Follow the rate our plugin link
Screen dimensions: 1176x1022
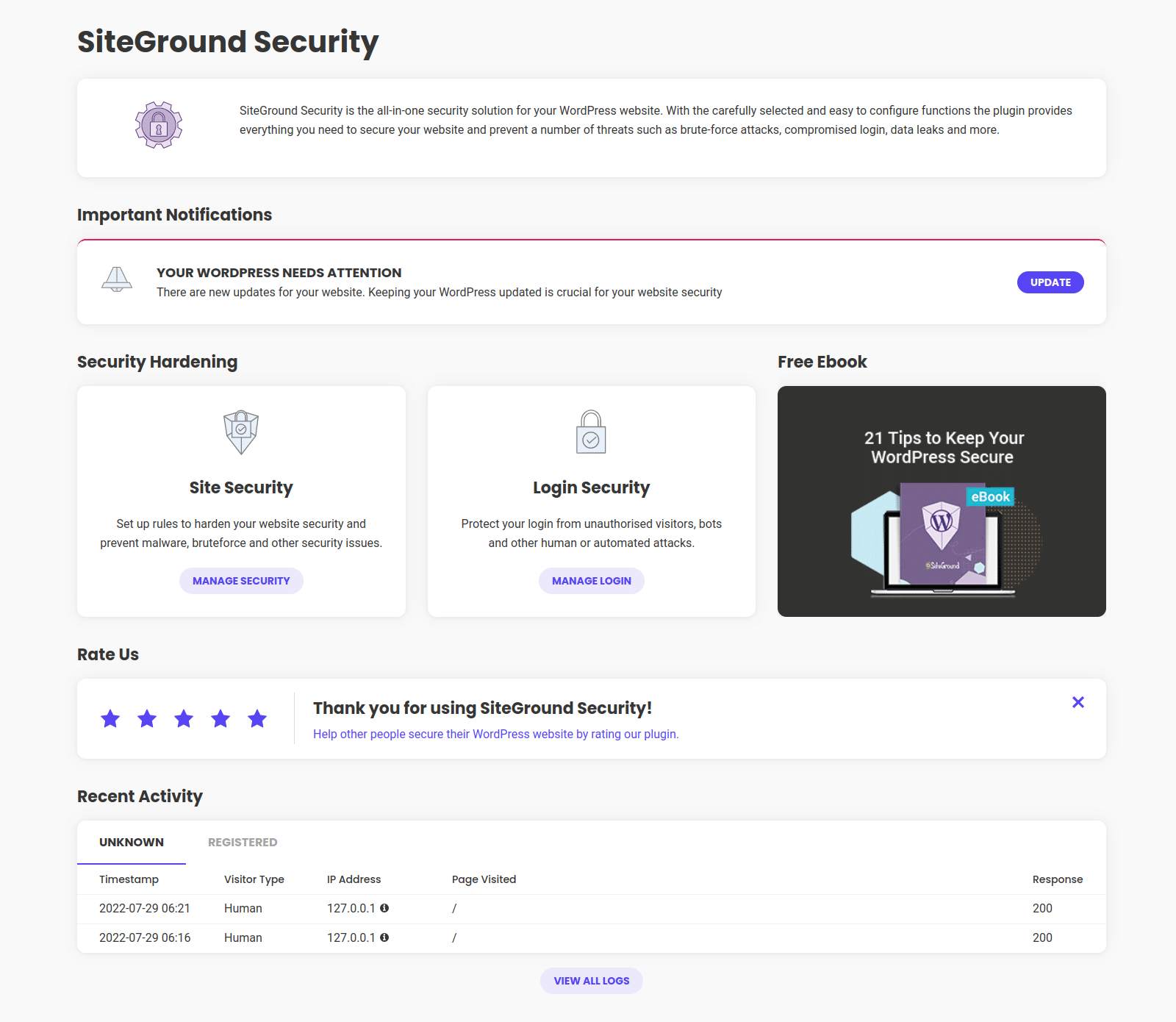(x=496, y=734)
